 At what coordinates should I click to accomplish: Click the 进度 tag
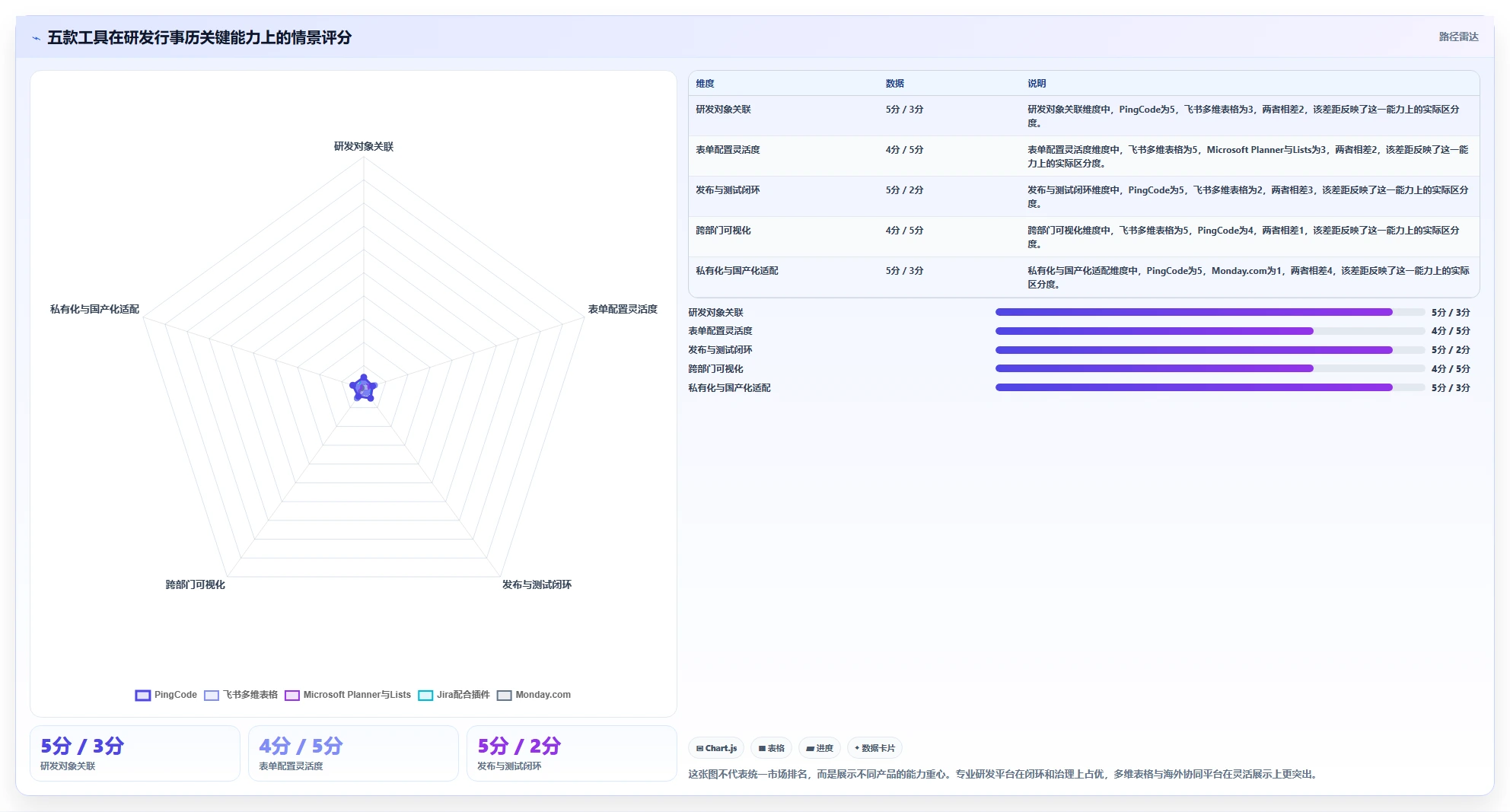pos(820,748)
